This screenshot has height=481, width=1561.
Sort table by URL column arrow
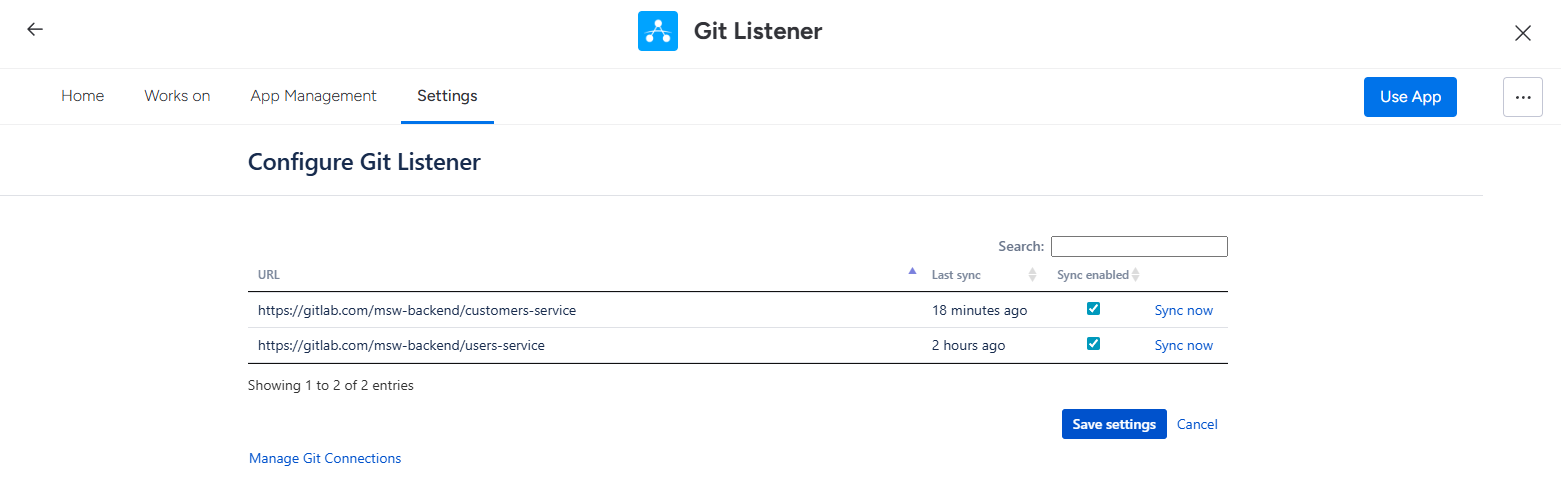pos(911,271)
